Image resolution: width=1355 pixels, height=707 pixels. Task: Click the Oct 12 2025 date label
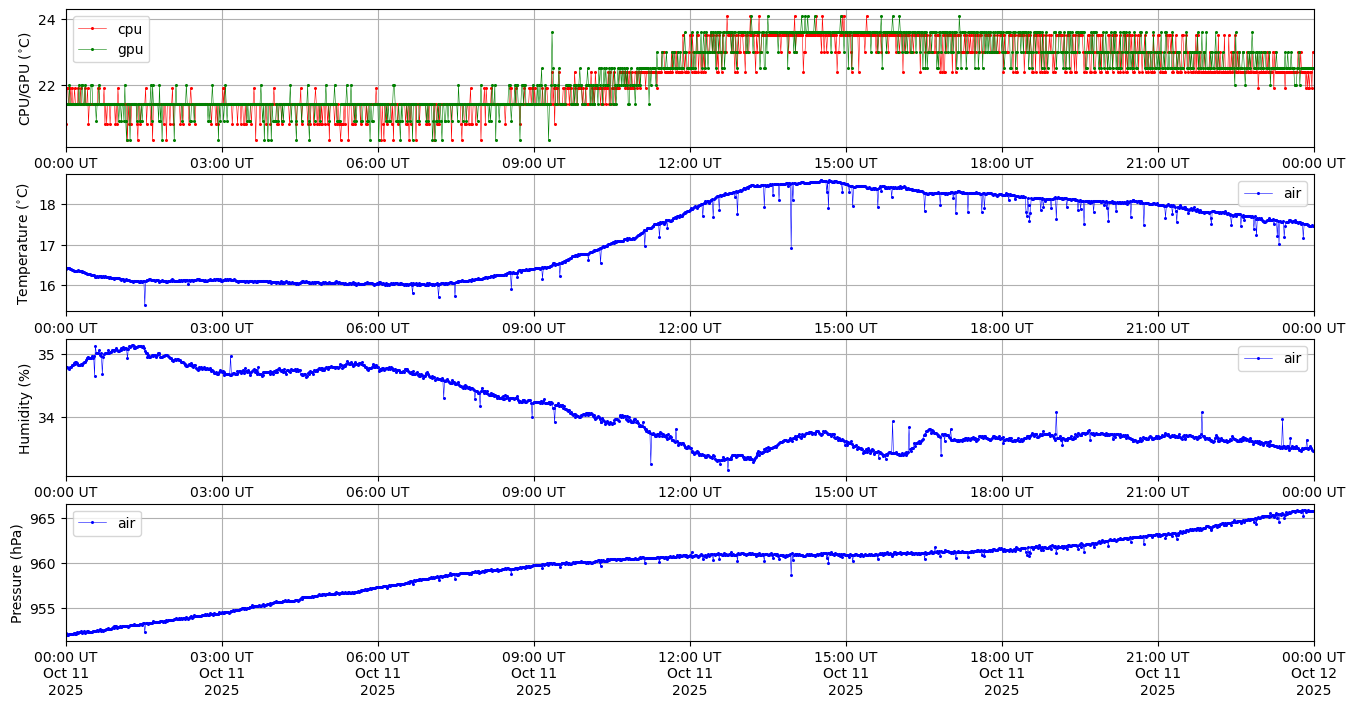coord(1313,674)
